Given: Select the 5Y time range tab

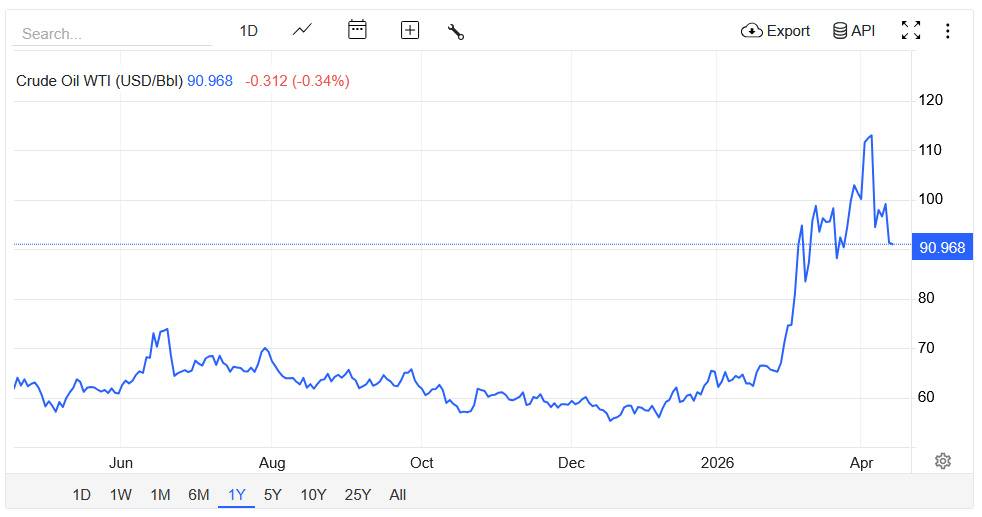Looking at the screenshot, I should [x=272, y=495].
